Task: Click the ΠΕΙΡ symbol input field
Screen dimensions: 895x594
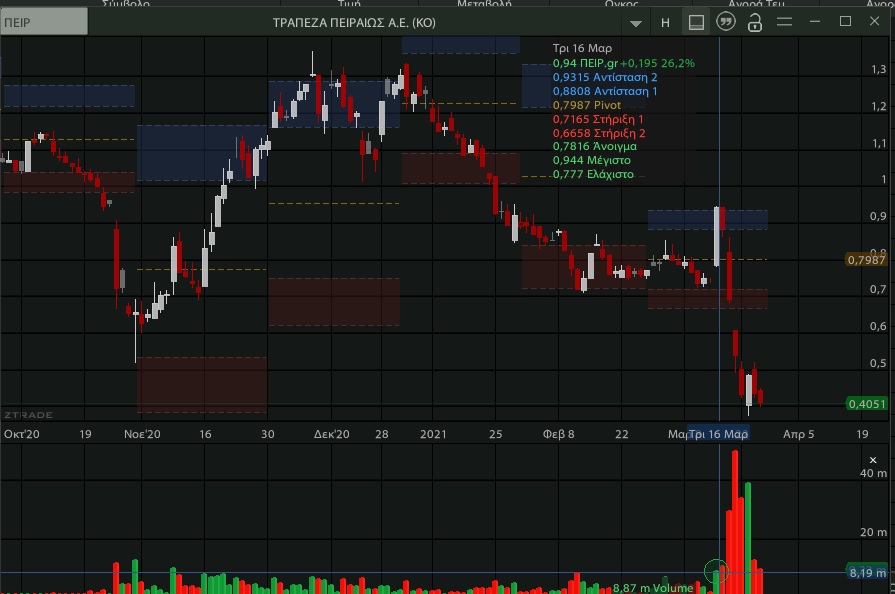Action: (x=44, y=22)
